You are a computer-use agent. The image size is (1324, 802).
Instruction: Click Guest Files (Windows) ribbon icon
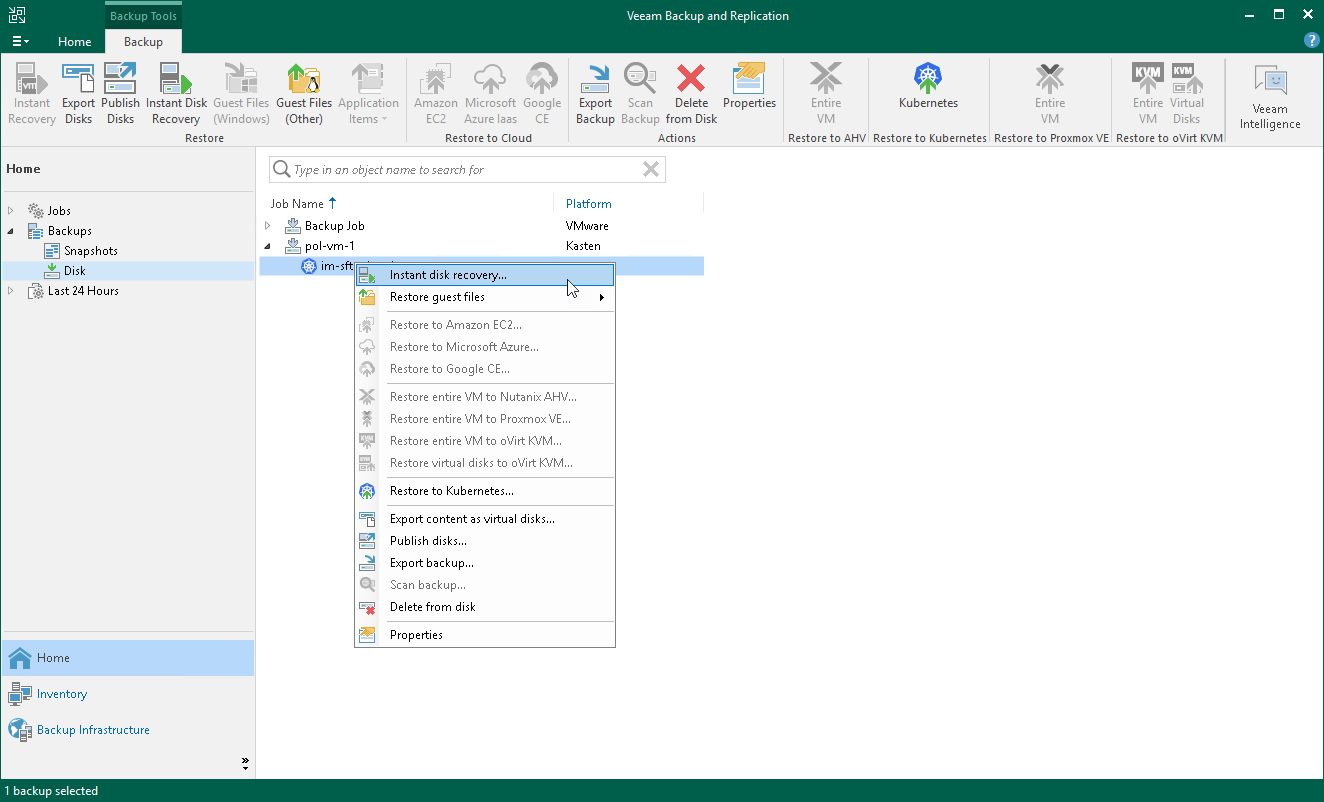241,94
